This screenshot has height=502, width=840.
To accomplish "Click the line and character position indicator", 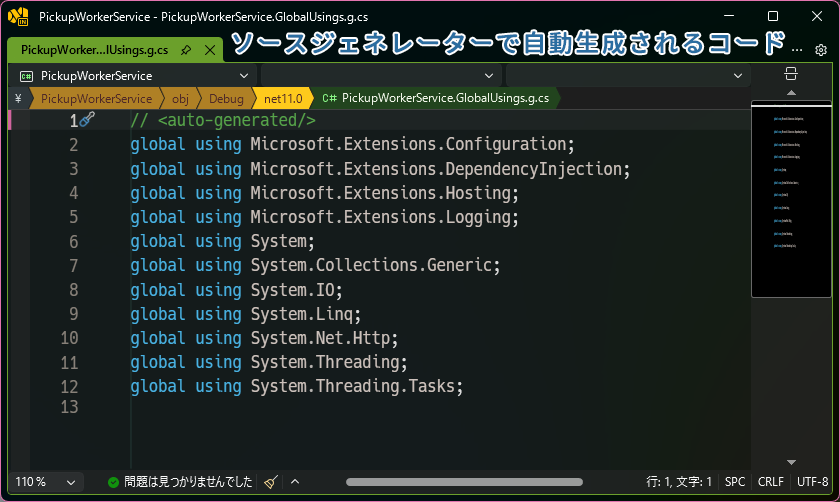I will click(679, 482).
